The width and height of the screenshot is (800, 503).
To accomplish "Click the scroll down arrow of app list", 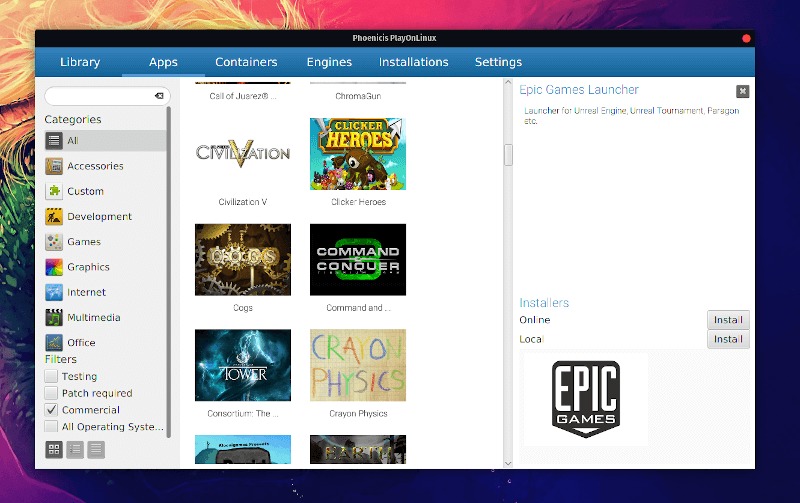I will (x=508, y=463).
